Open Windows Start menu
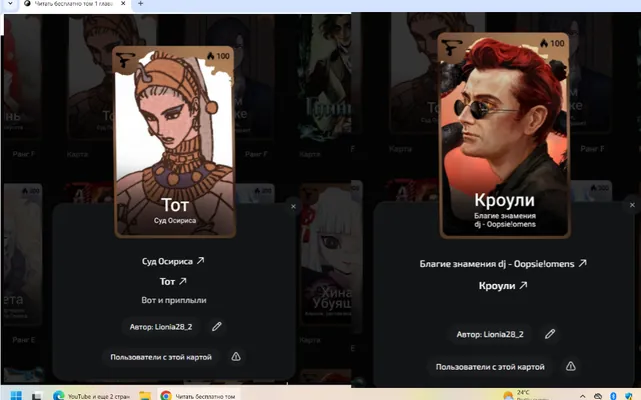Image resolution: width=641 pixels, height=400 pixels. (x=16, y=395)
